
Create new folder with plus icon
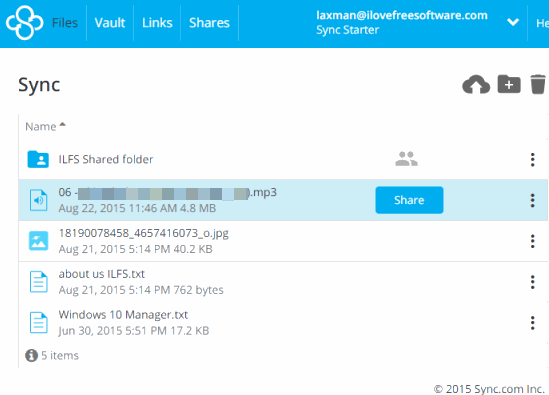(x=509, y=84)
